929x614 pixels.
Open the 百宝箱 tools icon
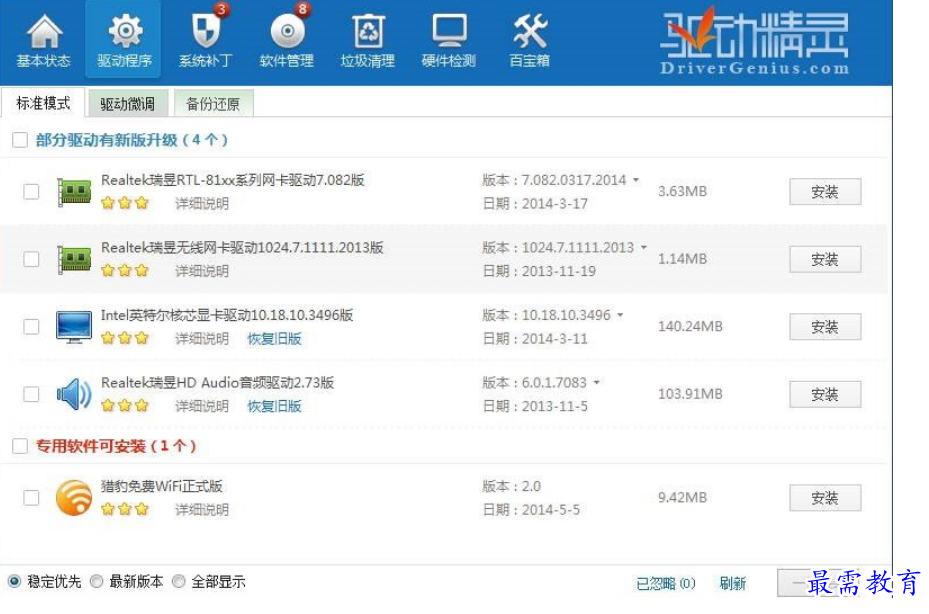click(x=530, y=31)
